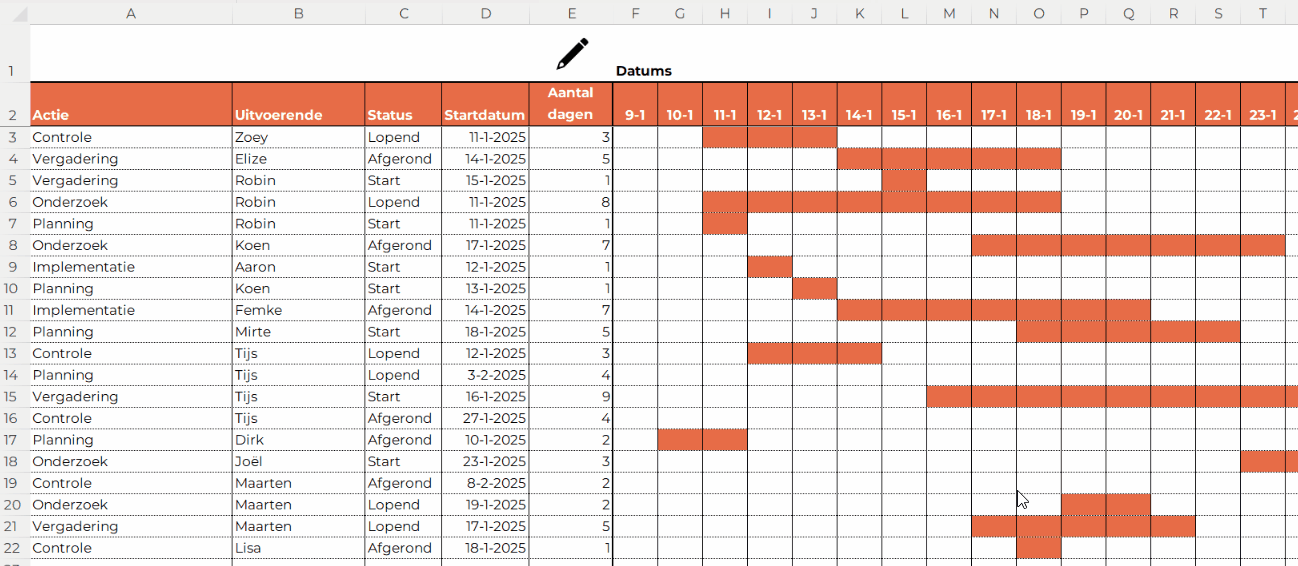Select the name cell Joël
Viewport: 1298px width, 566px height.
click(298, 461)
